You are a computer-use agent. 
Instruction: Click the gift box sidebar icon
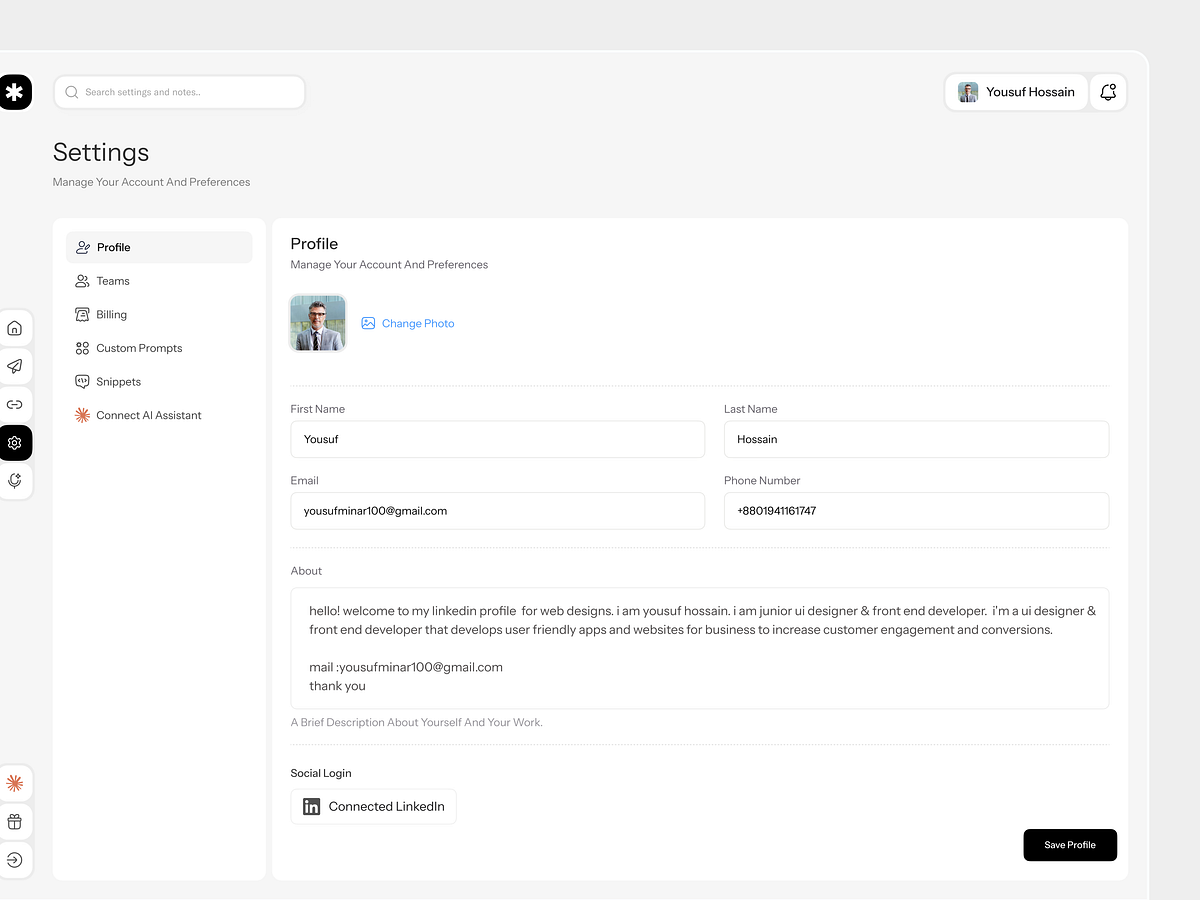point(15,822)
